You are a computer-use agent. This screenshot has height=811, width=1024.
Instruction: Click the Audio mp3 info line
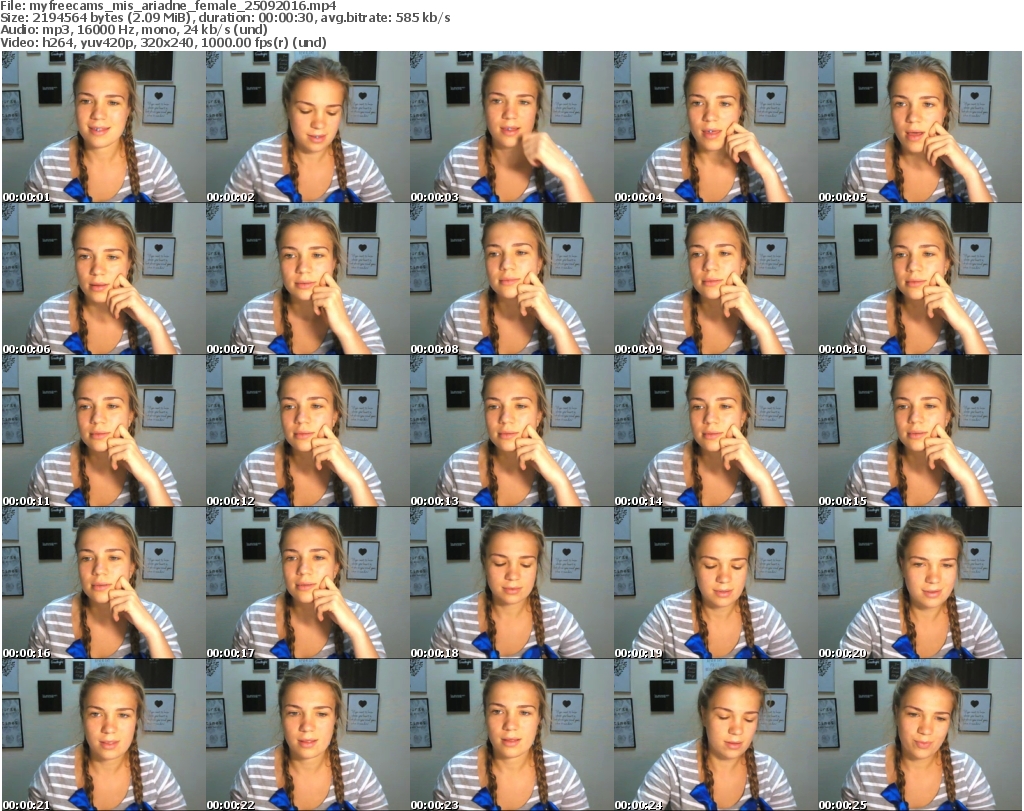tap(134, 30)
